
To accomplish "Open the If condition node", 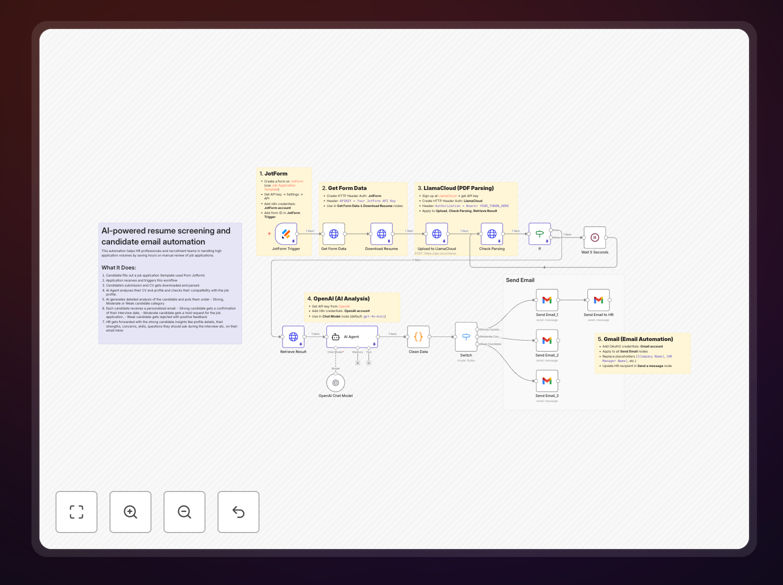I will click(x=540, y=233).
